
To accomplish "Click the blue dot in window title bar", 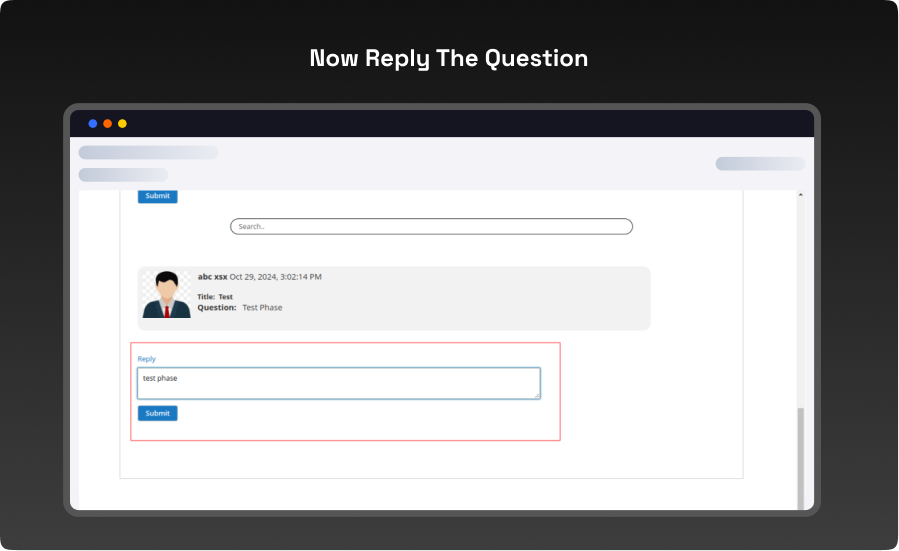I will (x=93, y=124).
